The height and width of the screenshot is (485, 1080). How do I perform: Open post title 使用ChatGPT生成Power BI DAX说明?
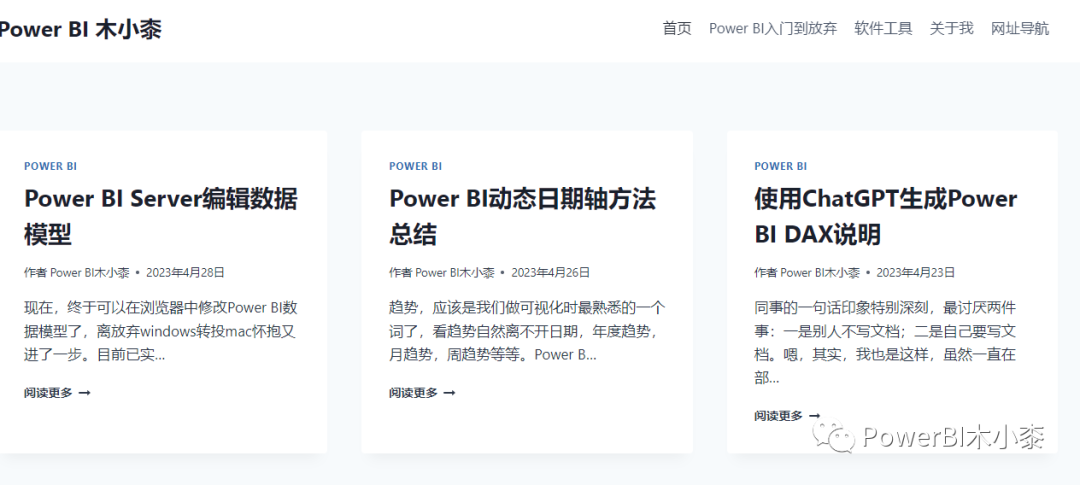coord(886,217)
